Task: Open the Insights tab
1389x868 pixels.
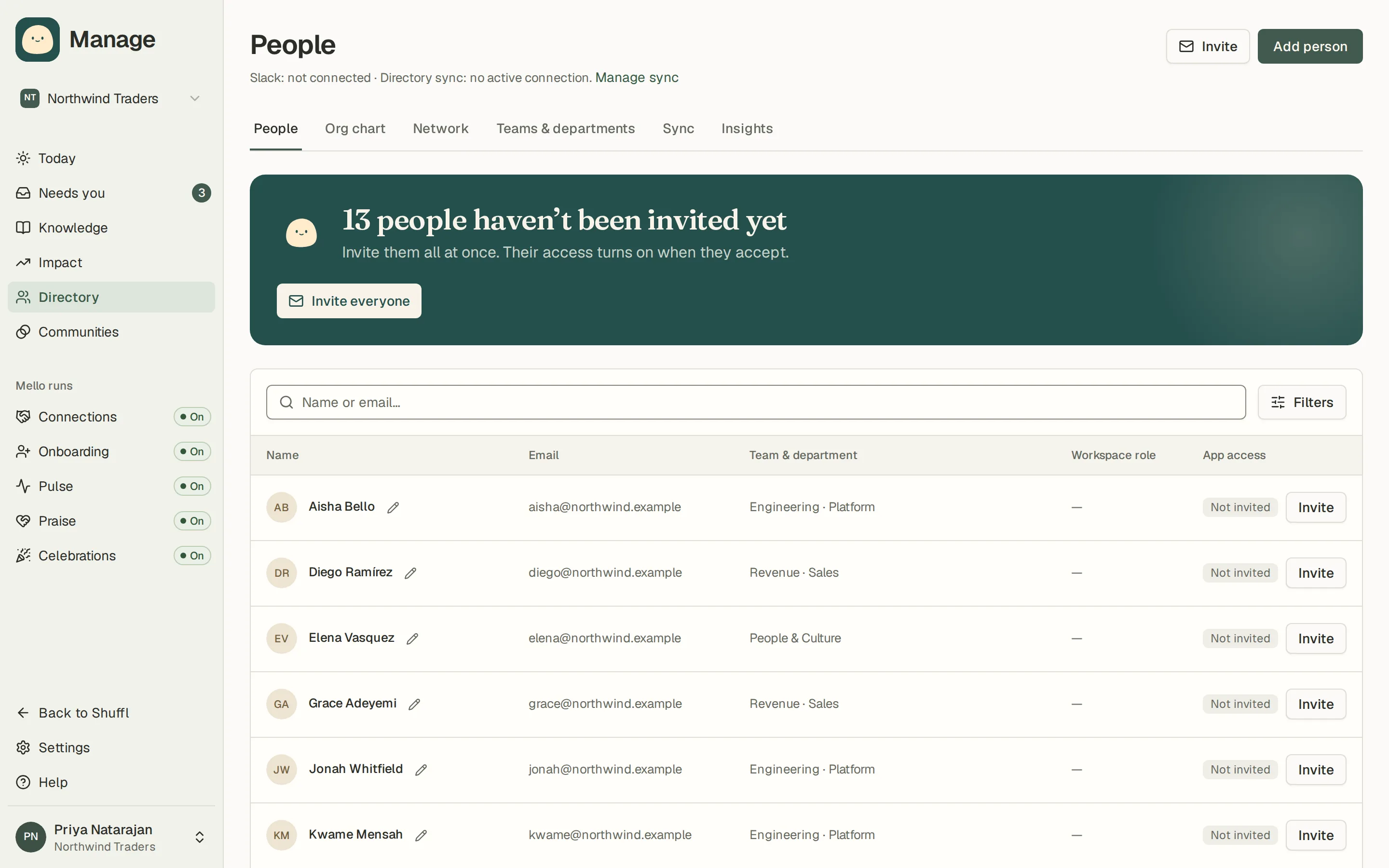Action: 747,129
